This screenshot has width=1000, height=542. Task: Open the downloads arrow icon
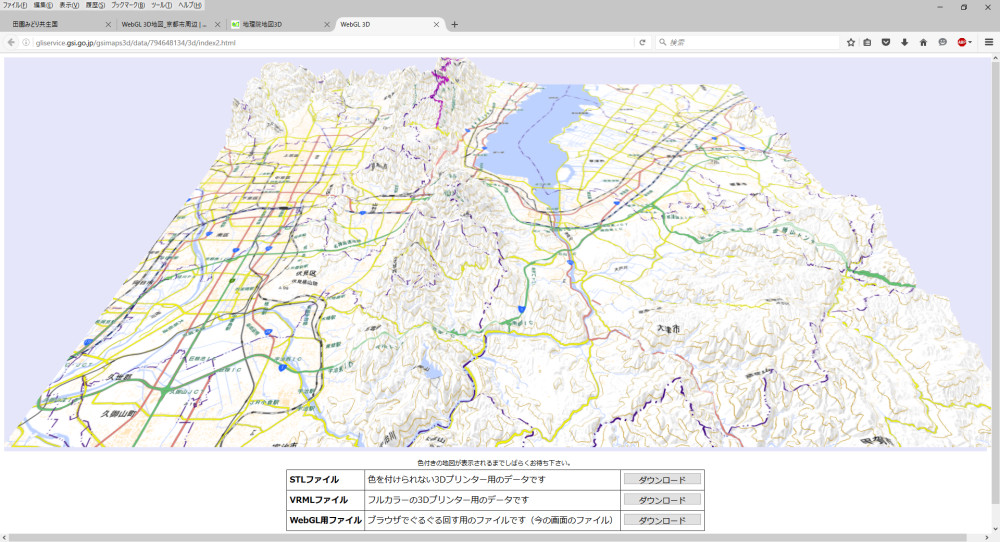[904, 42]
